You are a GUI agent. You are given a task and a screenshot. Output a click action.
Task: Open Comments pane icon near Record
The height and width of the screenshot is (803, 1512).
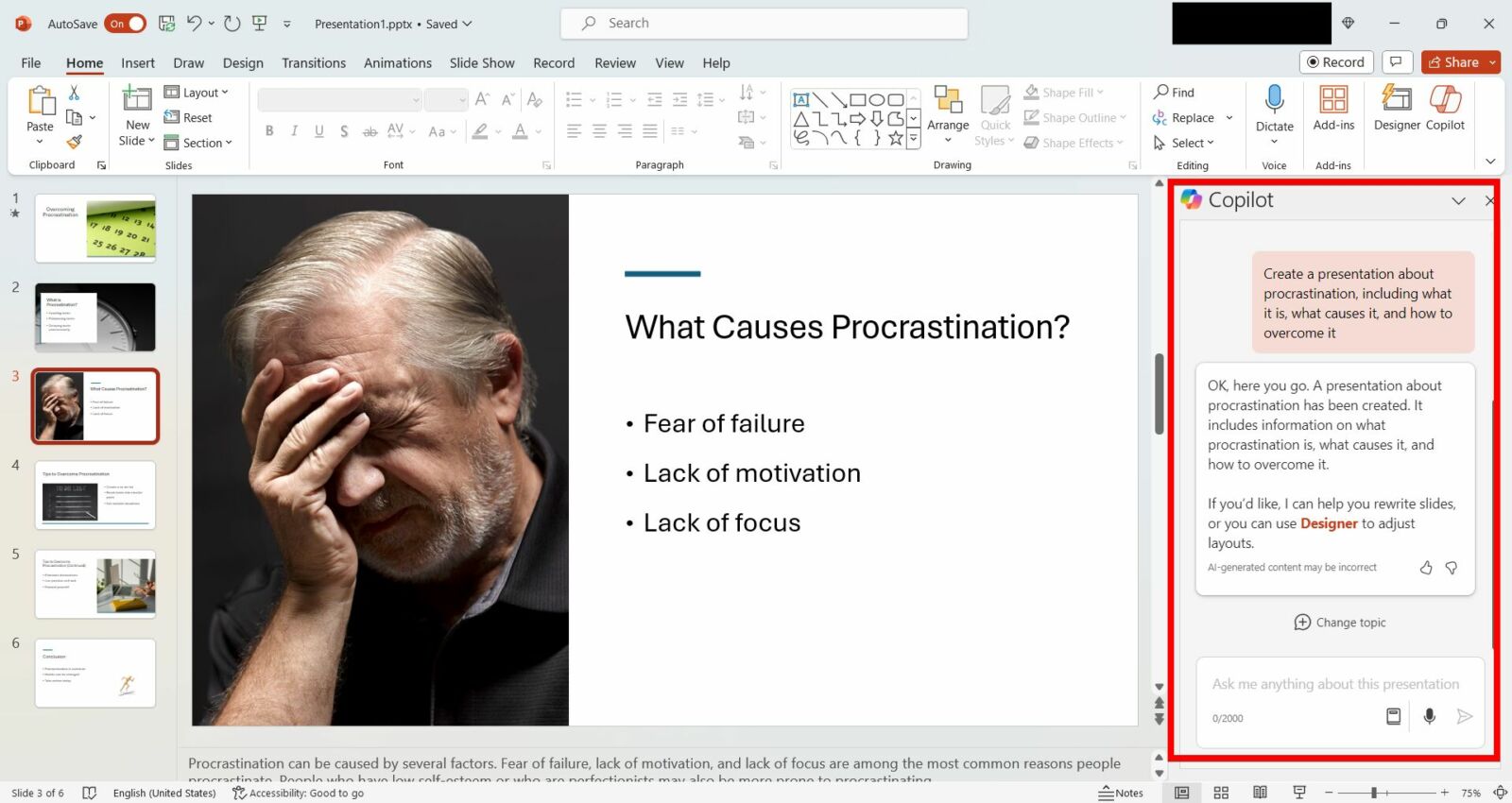[1396, 62]
